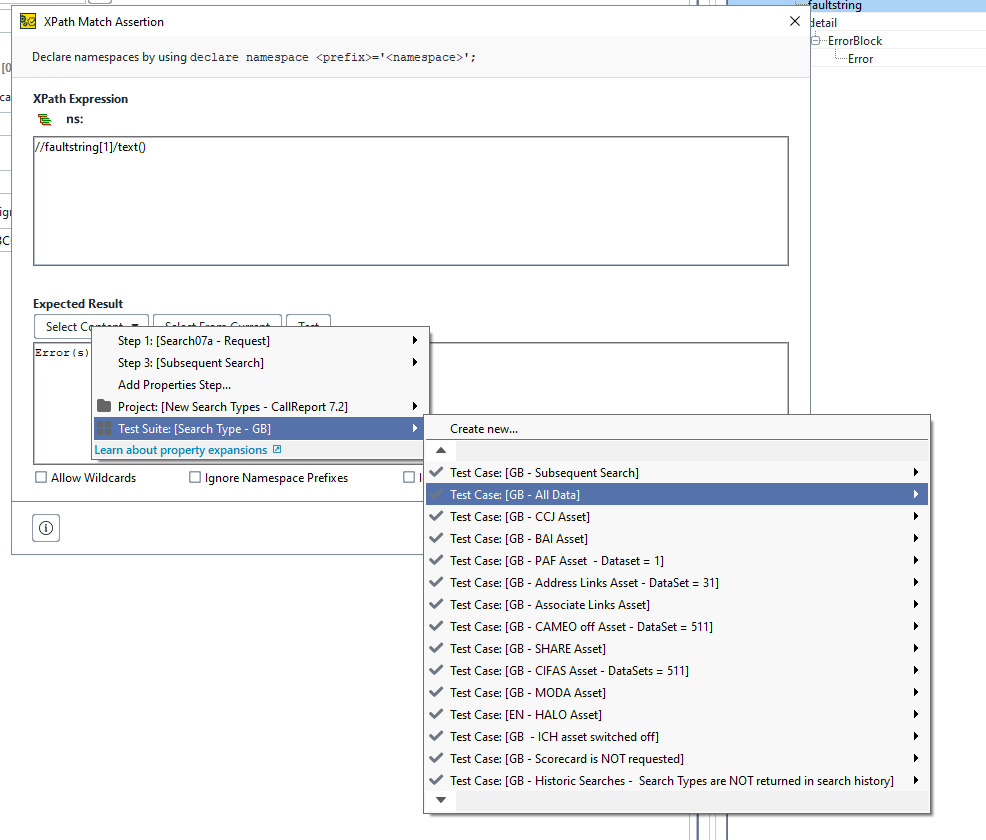Expand GB - Associate Links Asset submenu arrow

[916, 604]
